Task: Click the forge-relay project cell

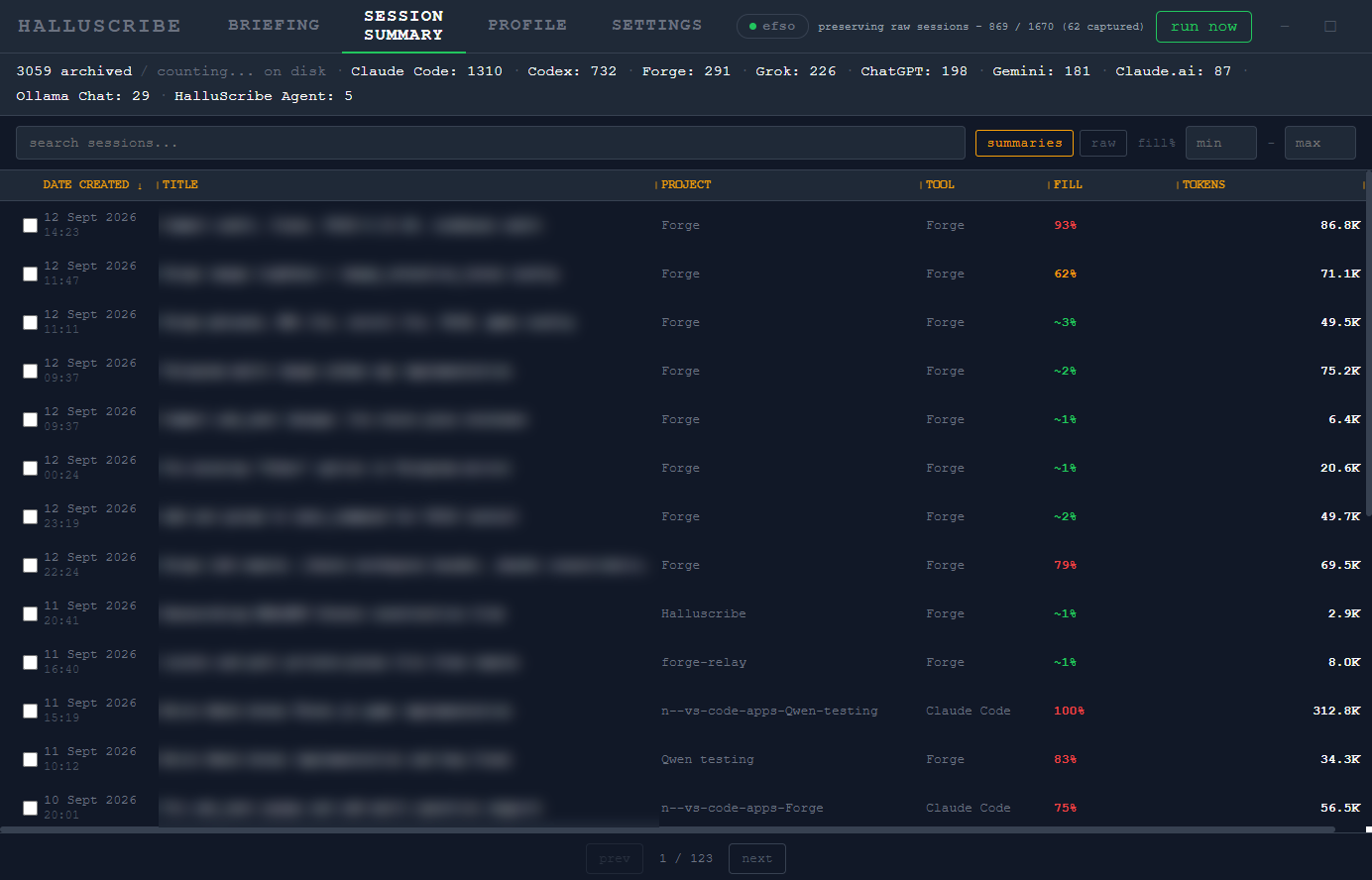Action: (704, 662)
